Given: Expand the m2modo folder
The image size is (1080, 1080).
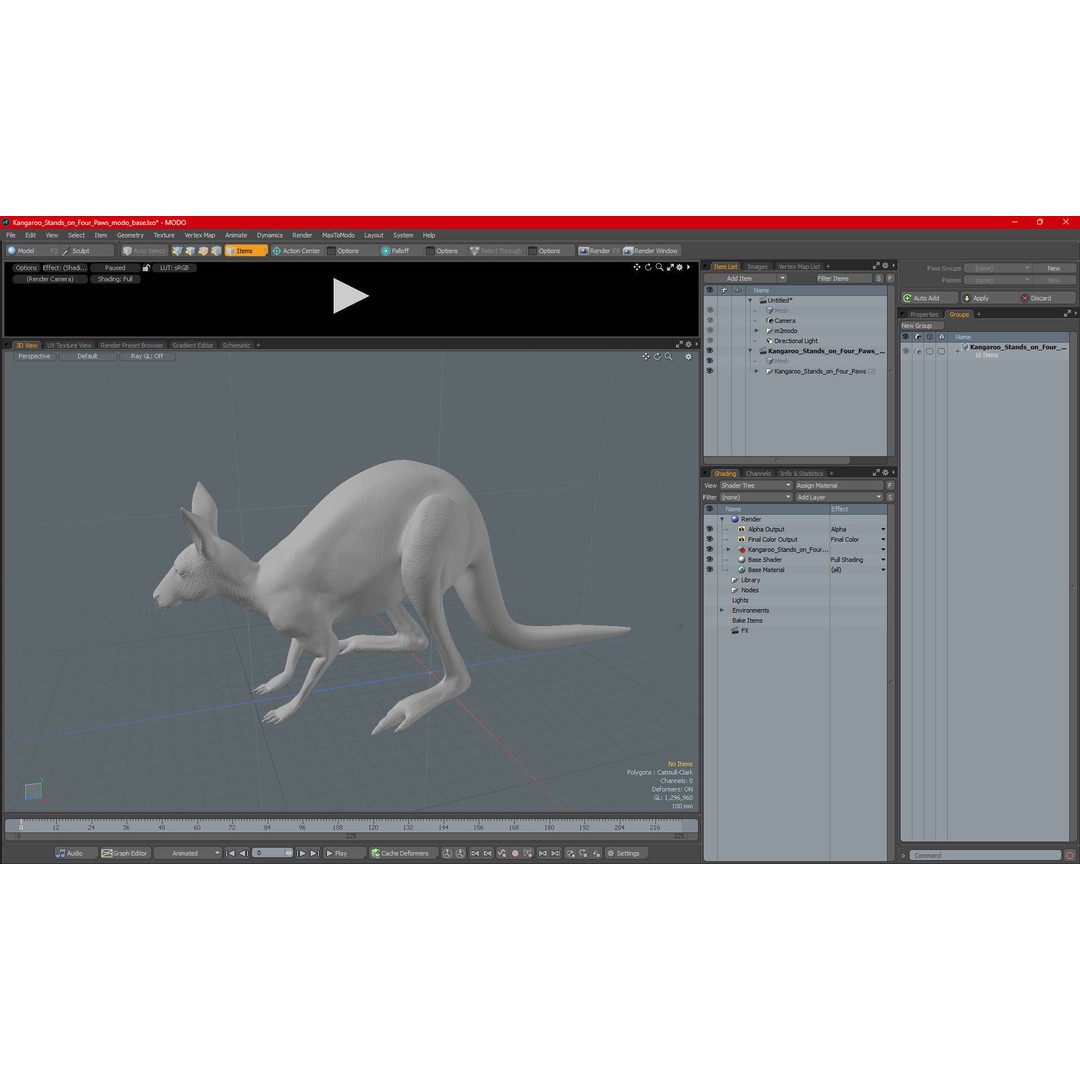Looking at the screenshot, I should 757,331.
